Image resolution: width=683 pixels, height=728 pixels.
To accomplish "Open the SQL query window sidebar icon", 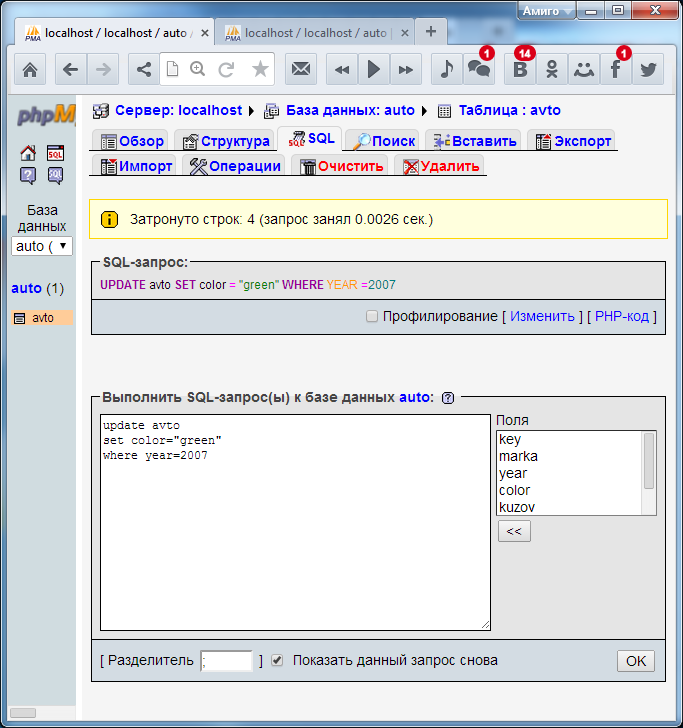I will [x=55, y=153].
